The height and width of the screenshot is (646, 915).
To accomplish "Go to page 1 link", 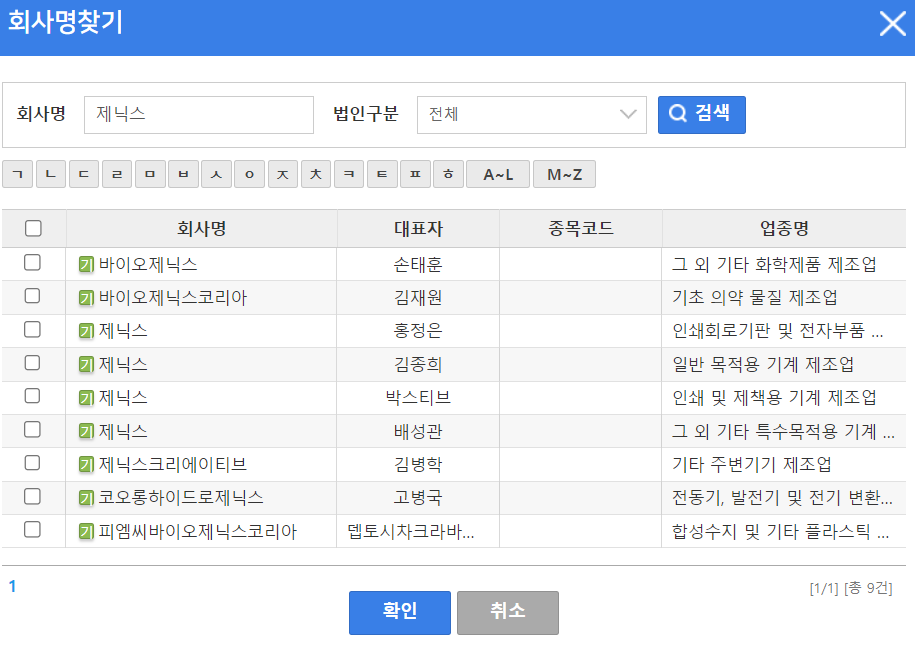I will pos(12,586).
